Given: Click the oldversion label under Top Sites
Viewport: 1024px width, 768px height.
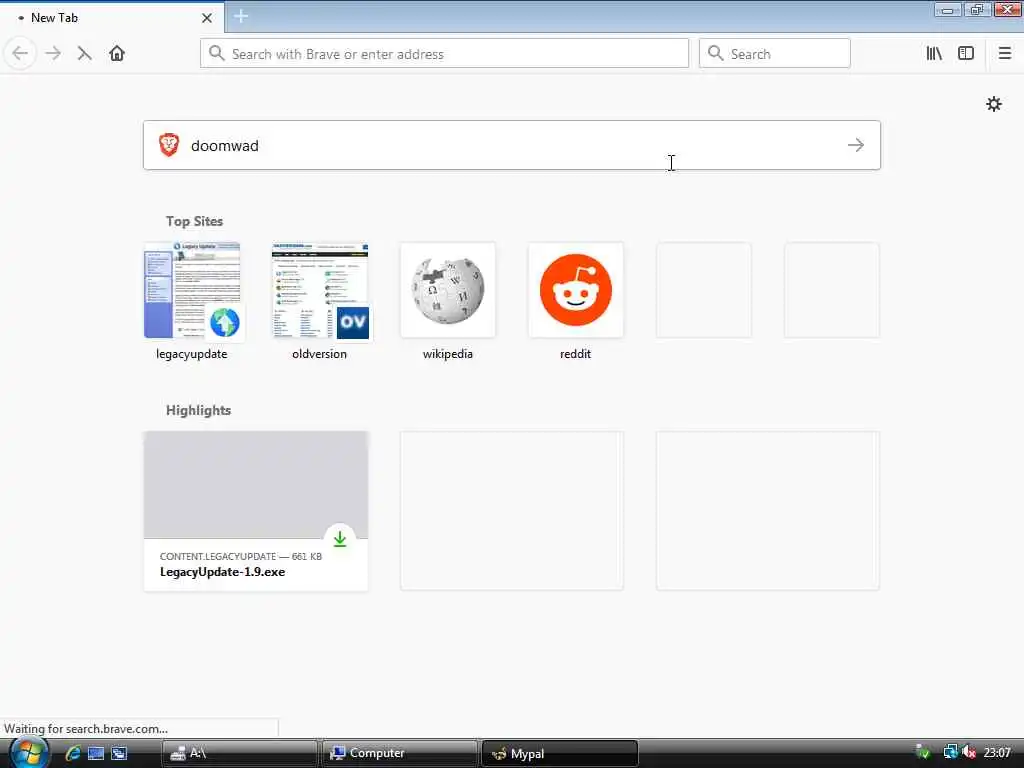Looking at the screenshot, I should pos(319,354).
